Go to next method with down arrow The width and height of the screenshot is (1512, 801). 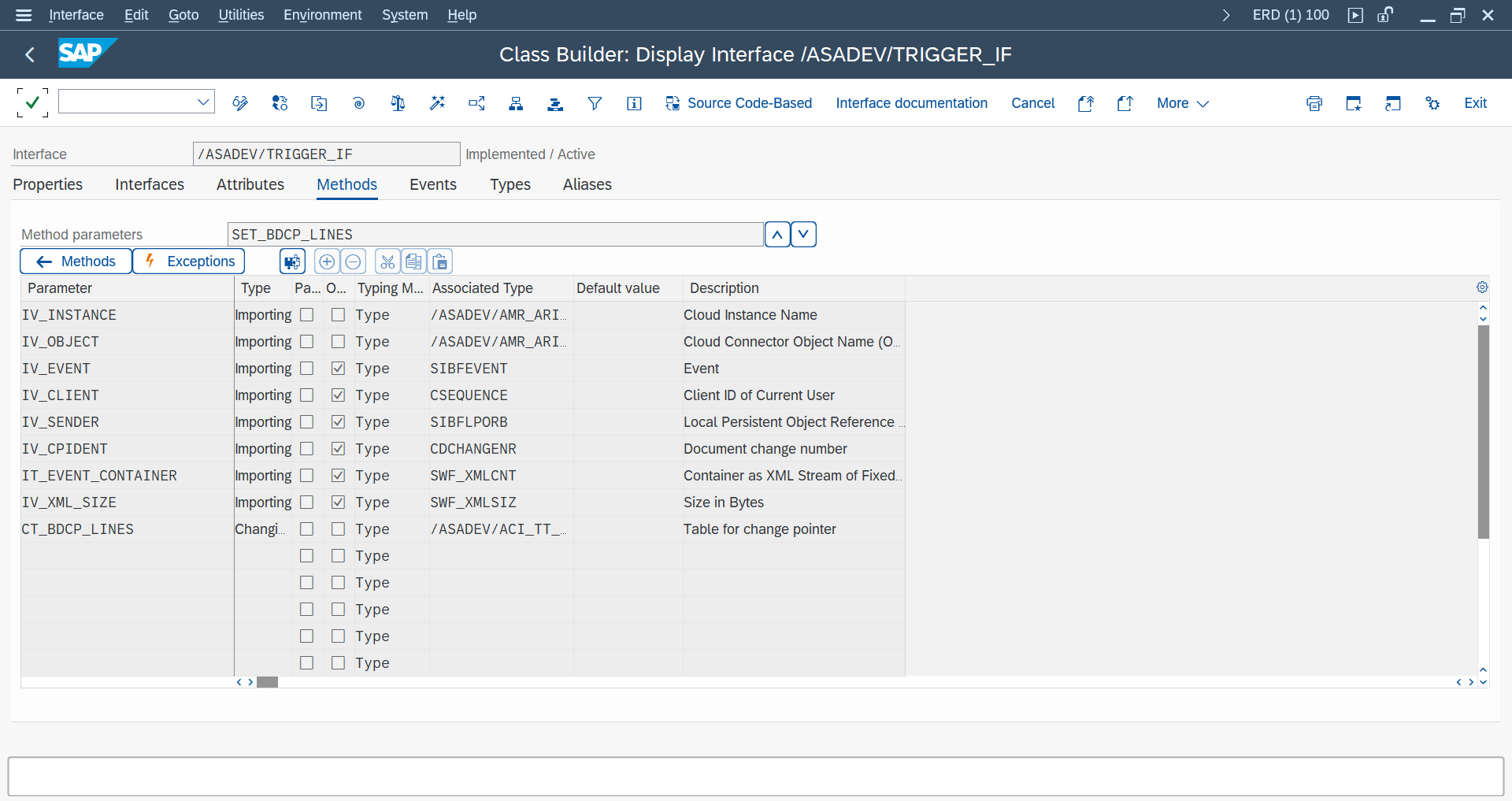click(x=803, y=234)
